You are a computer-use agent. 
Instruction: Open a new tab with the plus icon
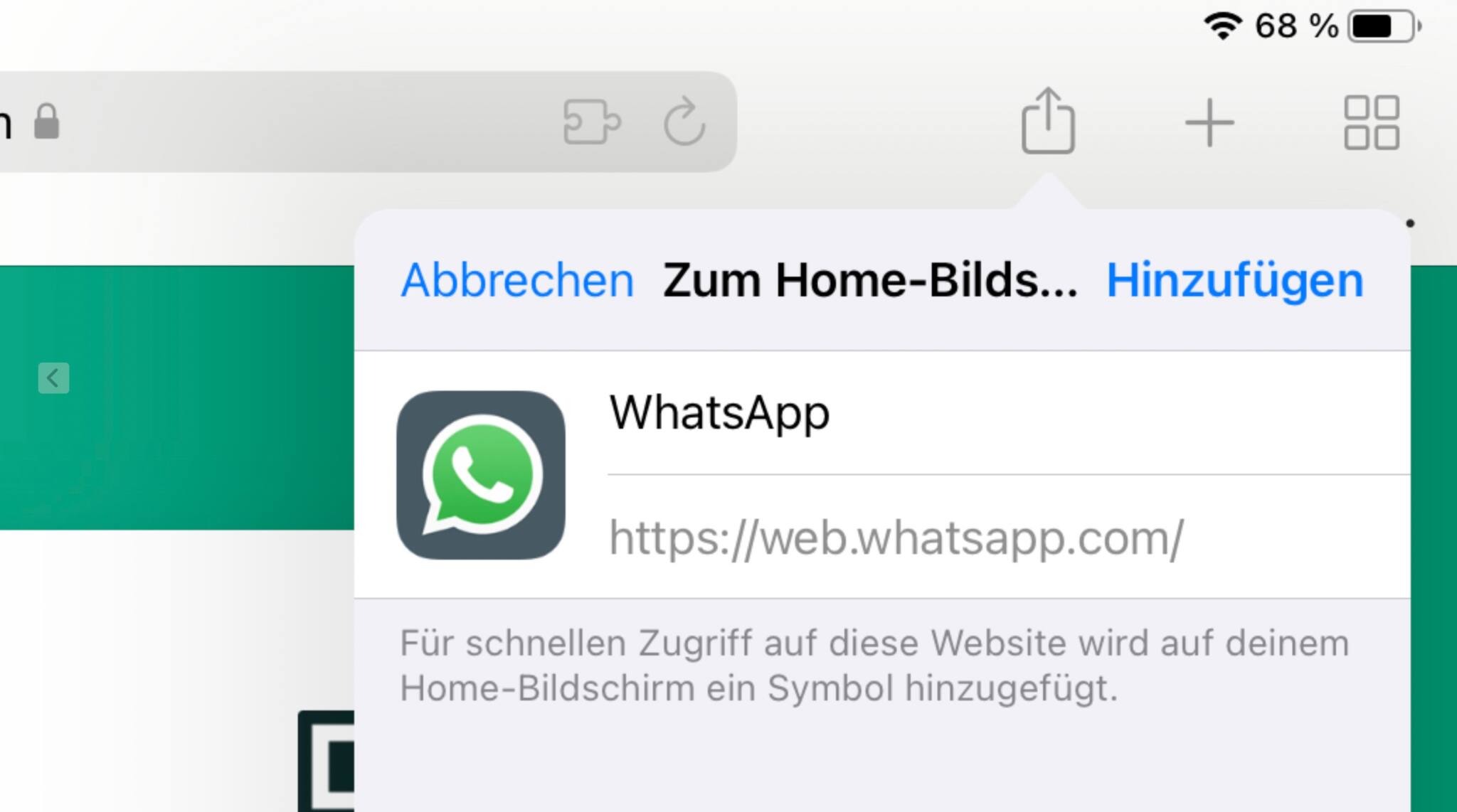point(1209,123)
